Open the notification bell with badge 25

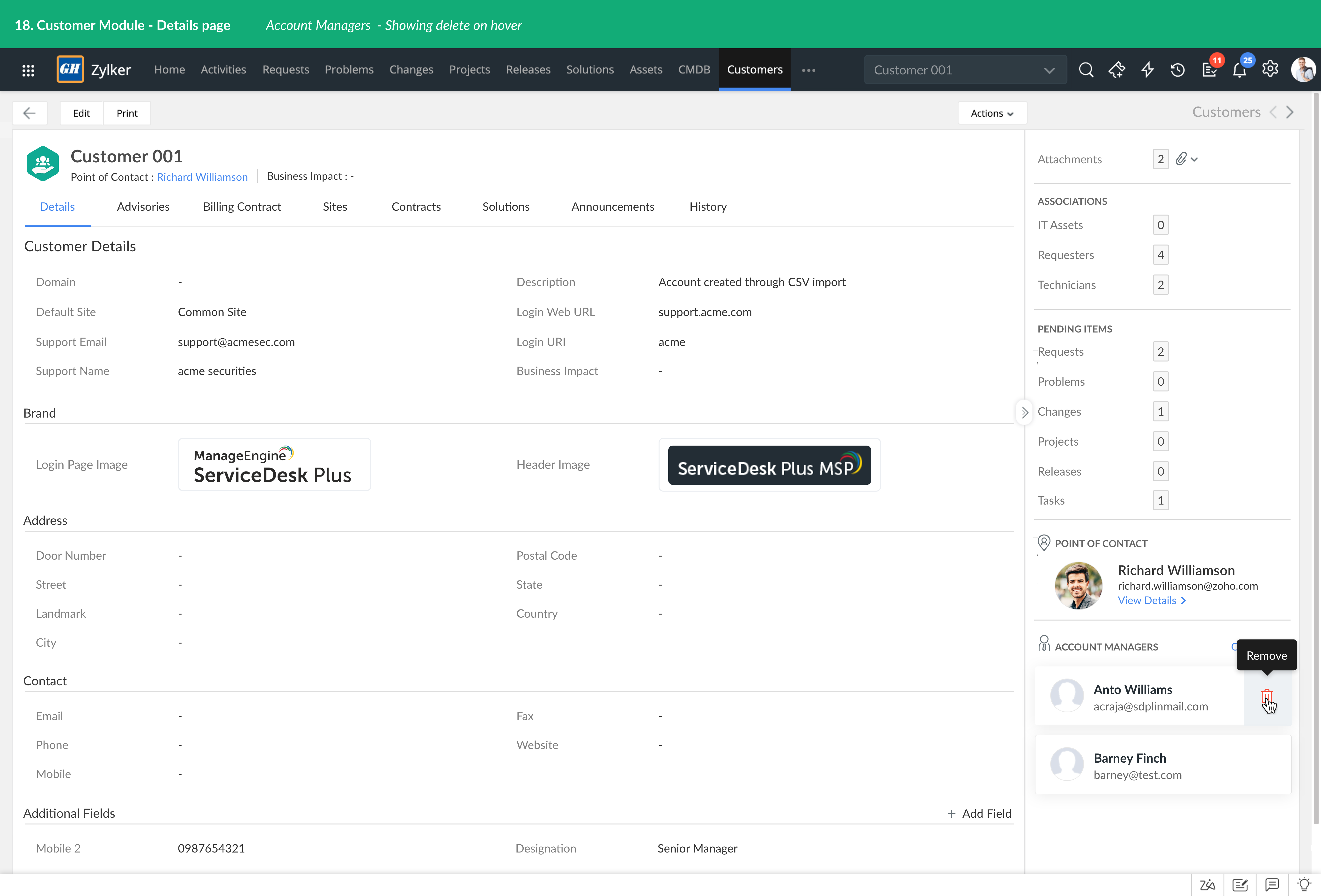click(x=1240, y=69)
